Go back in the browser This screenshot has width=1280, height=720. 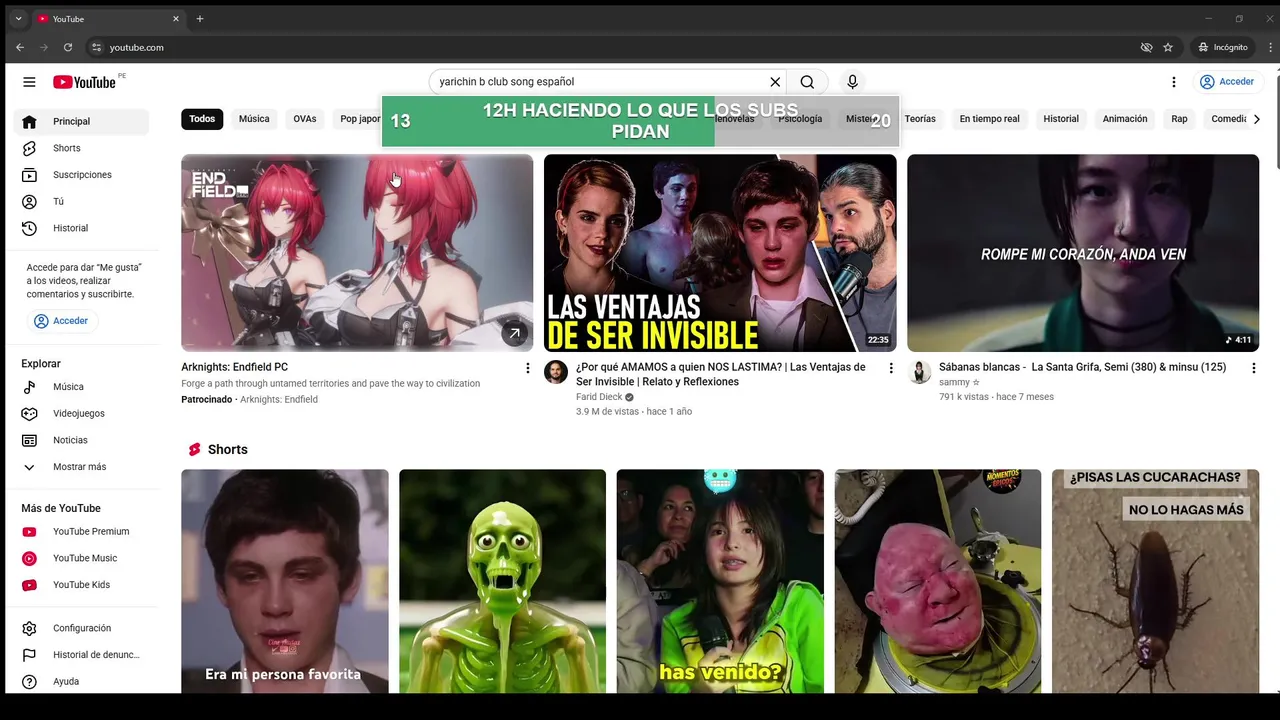click(x=20, y=47)
